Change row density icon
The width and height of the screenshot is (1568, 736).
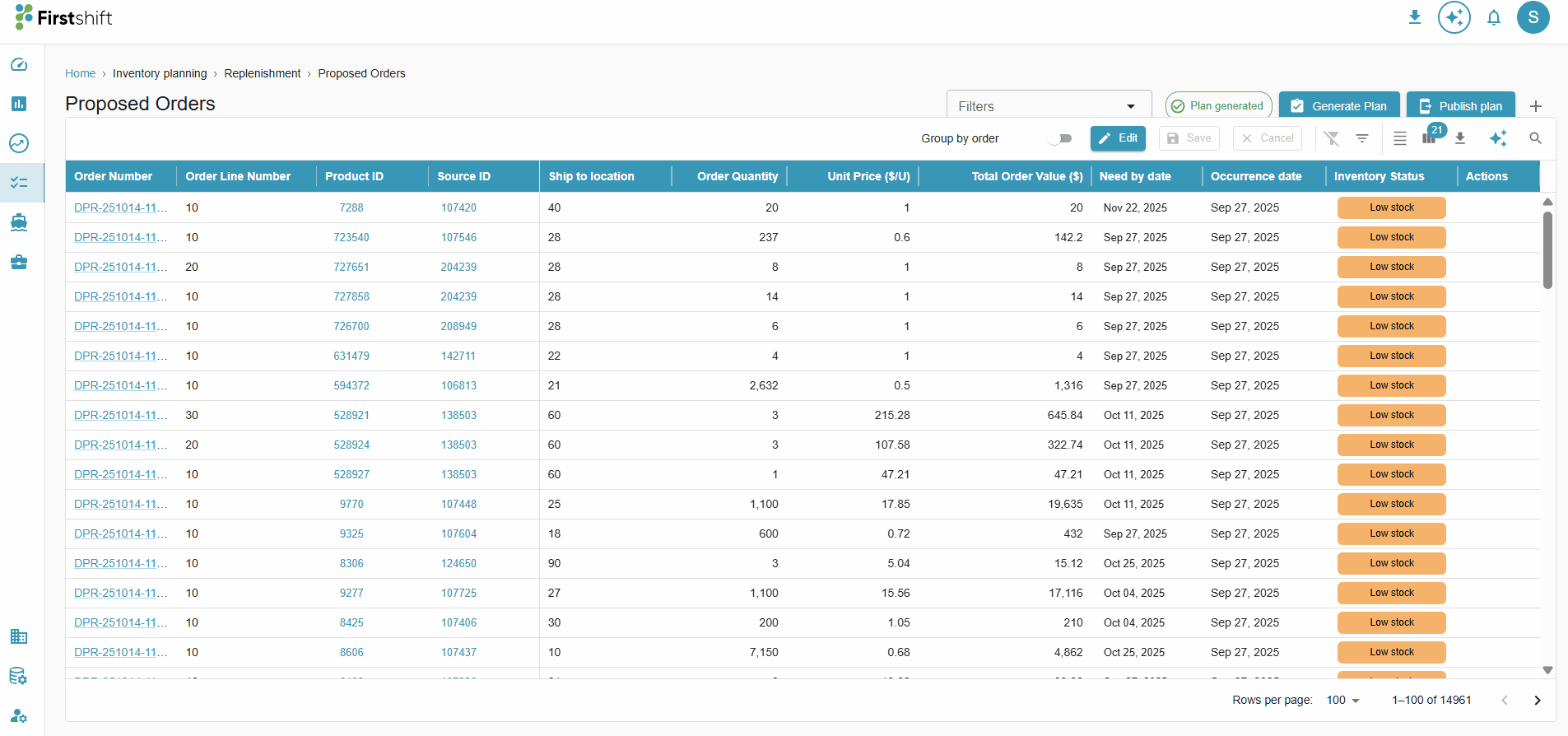[x=1400, y=138]
